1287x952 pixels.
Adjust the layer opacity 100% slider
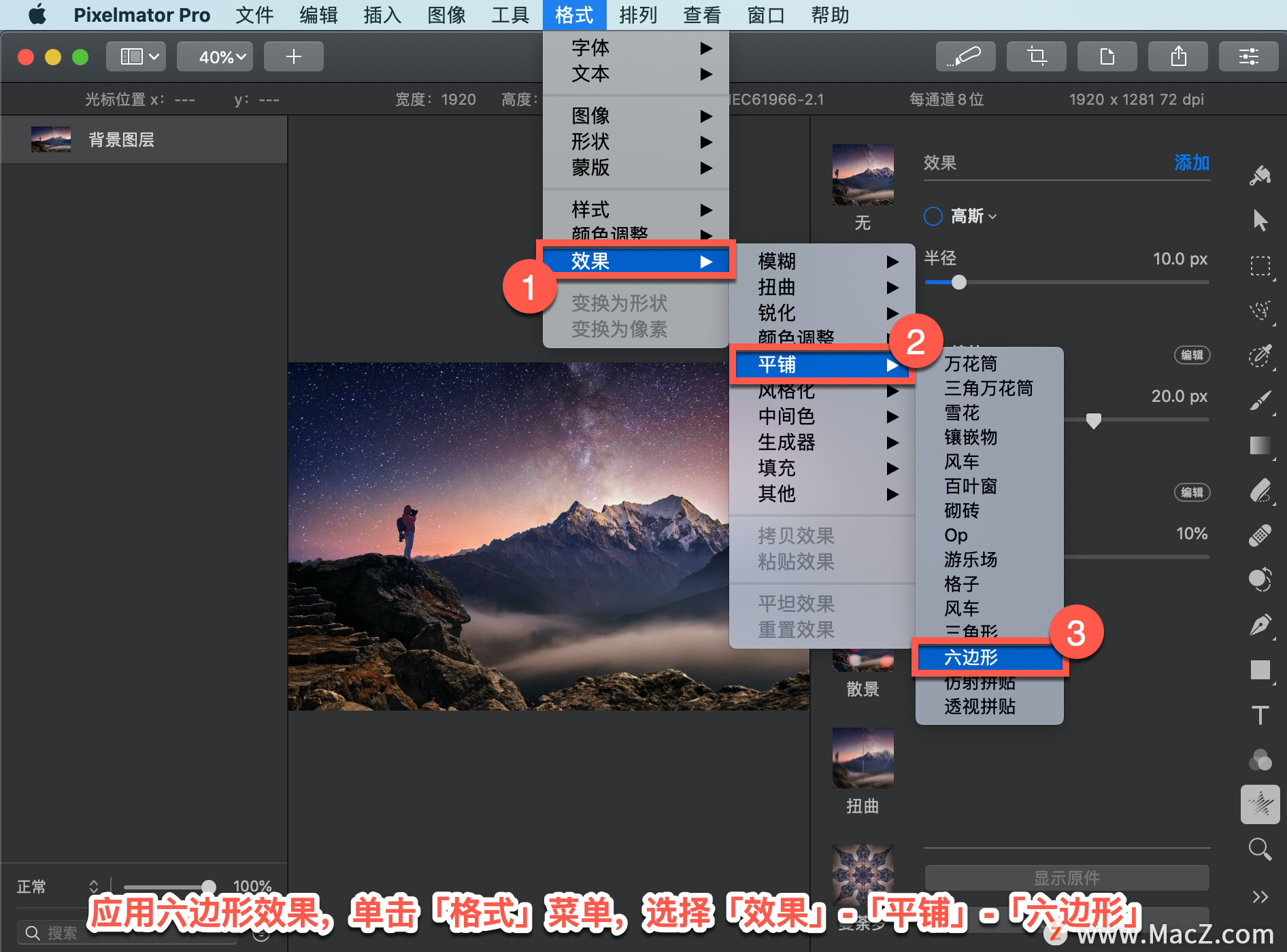(209, 886)
